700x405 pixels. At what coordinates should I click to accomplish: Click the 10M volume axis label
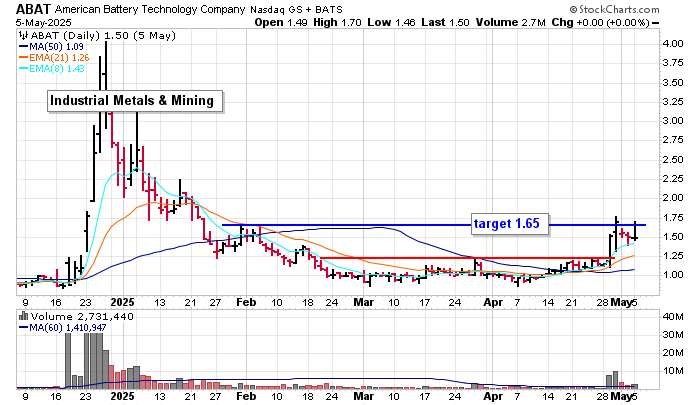(673, 371)
